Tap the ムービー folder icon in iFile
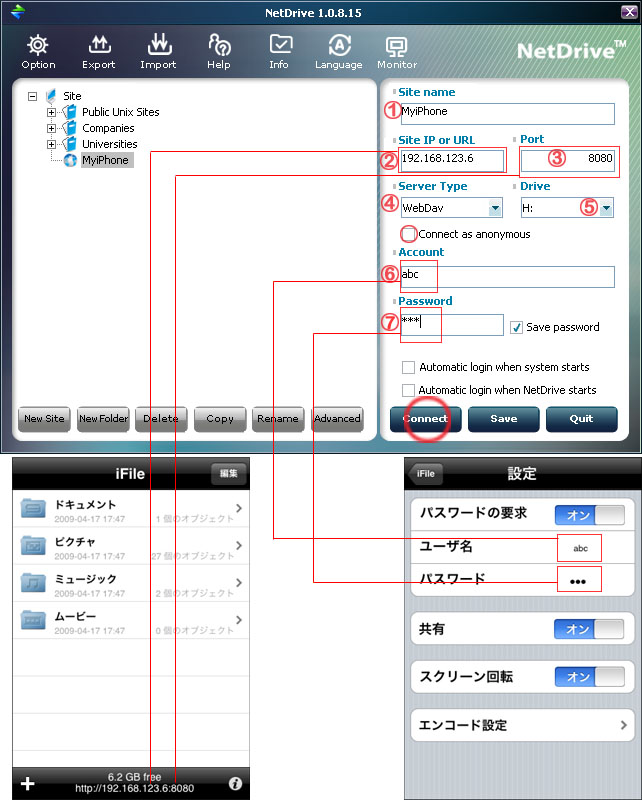Image resolution: width=642 pixels, height=800 pixels. [33, 620]
